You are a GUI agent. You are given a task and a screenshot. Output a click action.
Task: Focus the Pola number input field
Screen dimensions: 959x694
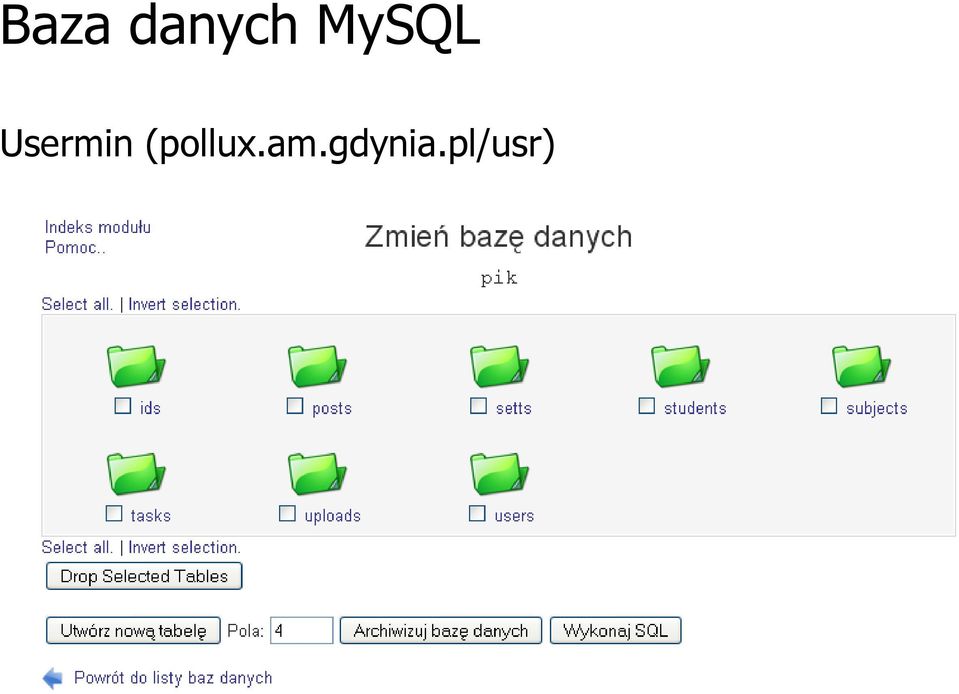(x=302, y=630)
